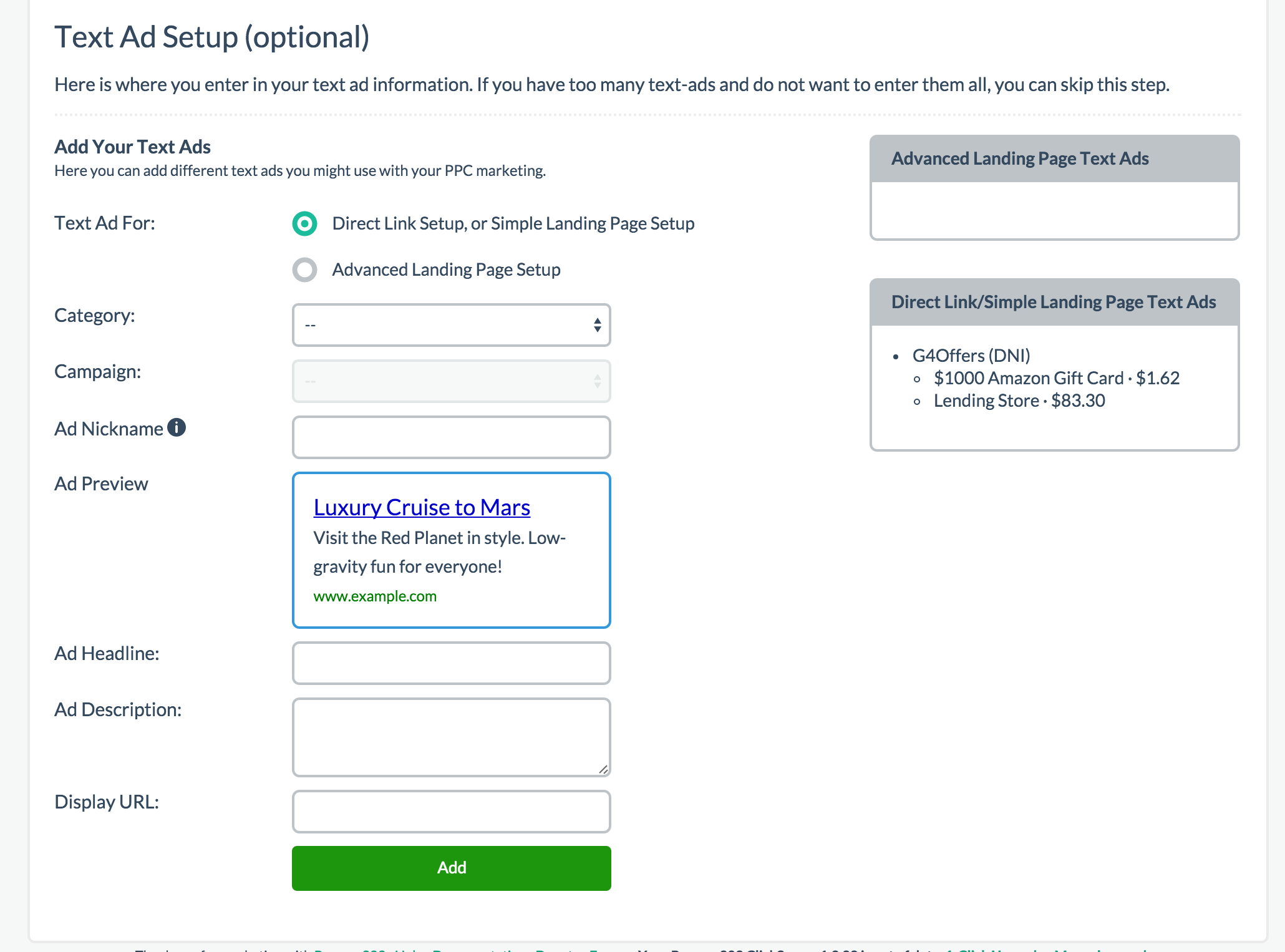Image resolution: width=1285 pixels, height=952 pixels.
Task: Select the Lending Store text ad entry
Action: click(x=1019, y=400)
